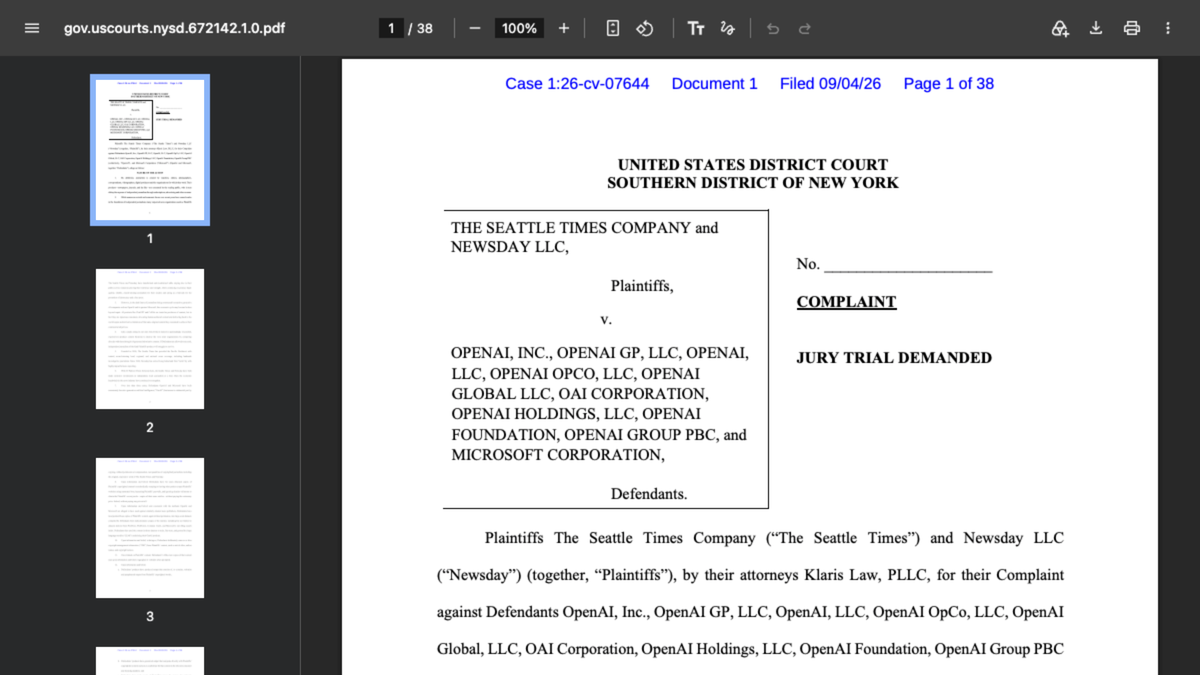The width and height of the screenshot is (1200, 675).
Task: Click the v. between the parties
Action: pos(606,320)
